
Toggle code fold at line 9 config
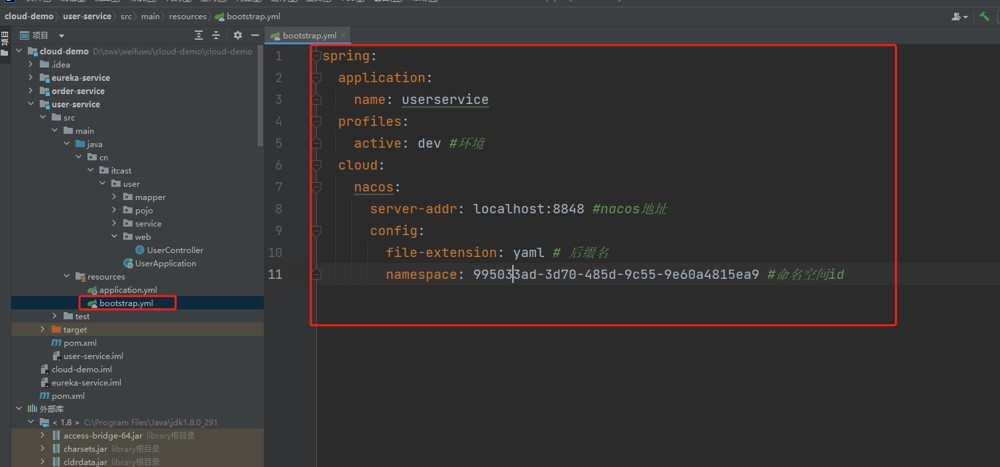coord(316,230)
